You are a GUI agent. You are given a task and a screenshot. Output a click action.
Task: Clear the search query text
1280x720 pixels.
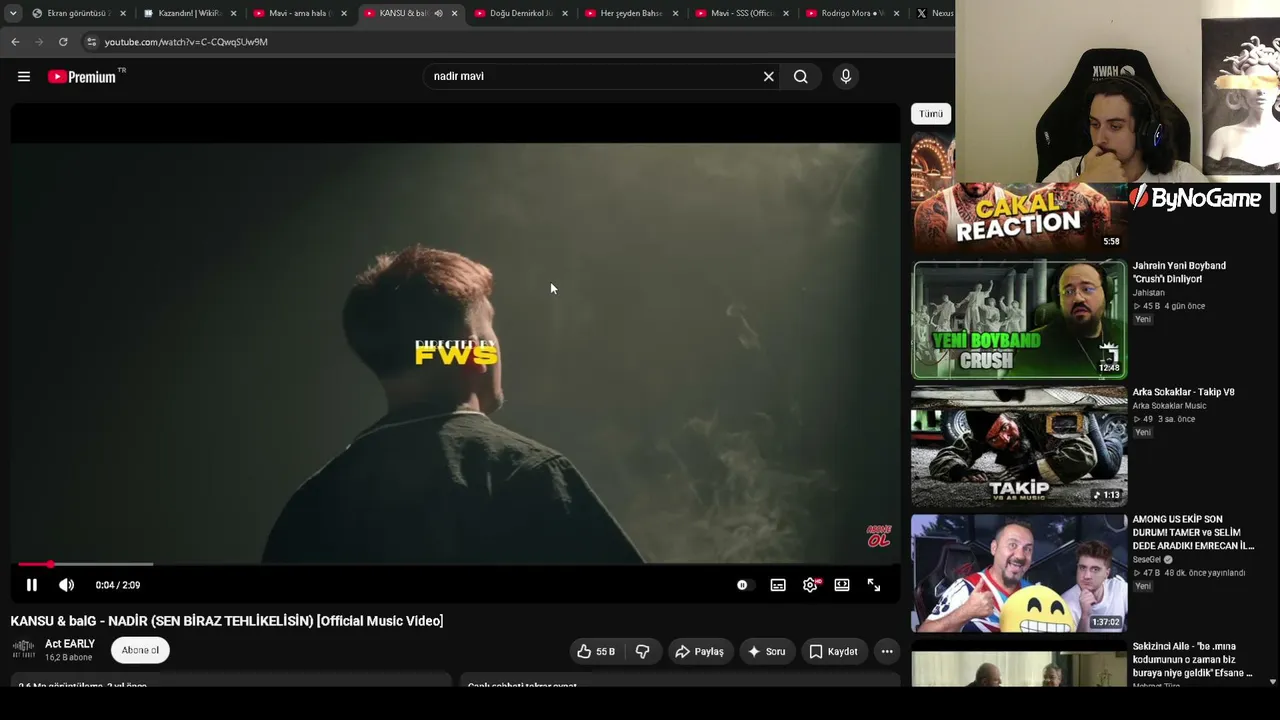click(769, 76)
